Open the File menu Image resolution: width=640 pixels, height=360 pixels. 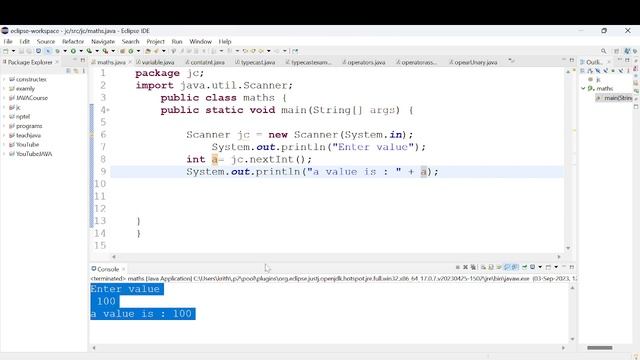[x=8, y=41]
